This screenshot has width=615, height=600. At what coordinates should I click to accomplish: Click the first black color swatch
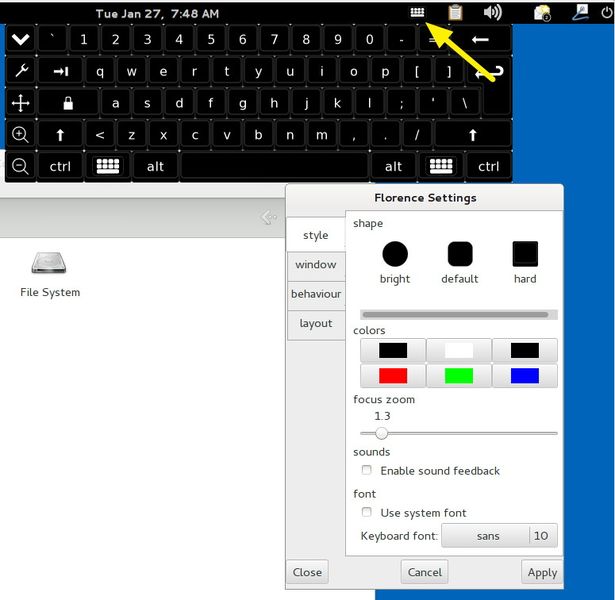click(393, 350)
